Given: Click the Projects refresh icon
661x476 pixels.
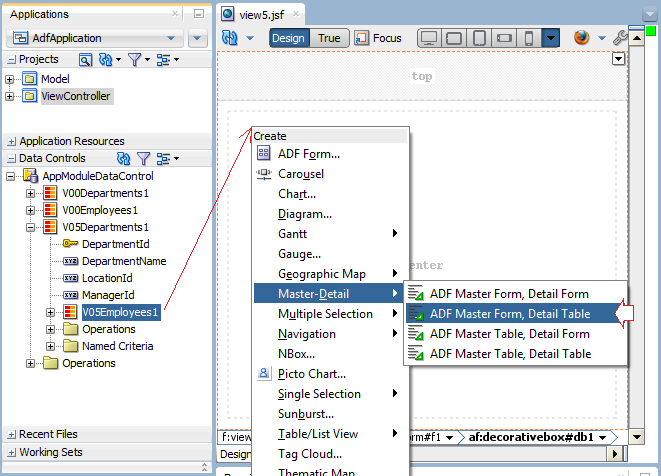Looking at the screenshot, I should pyautogui.click(x=105, y=60).
